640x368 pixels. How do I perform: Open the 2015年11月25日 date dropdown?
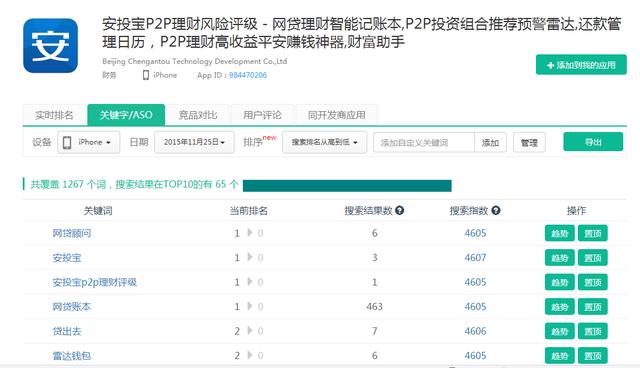click(194, 142)
